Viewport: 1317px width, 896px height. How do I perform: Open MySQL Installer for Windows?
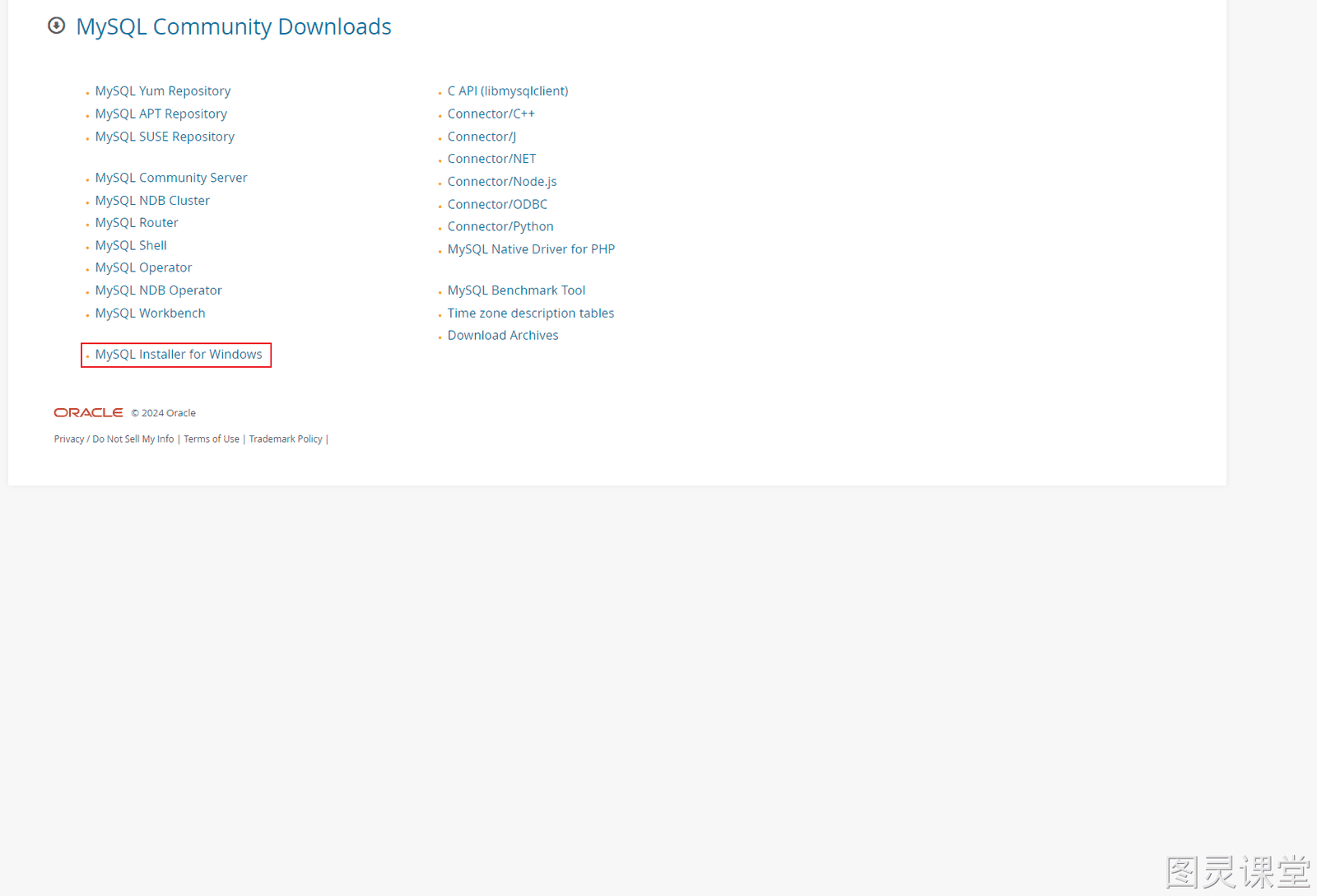[179, 355]
